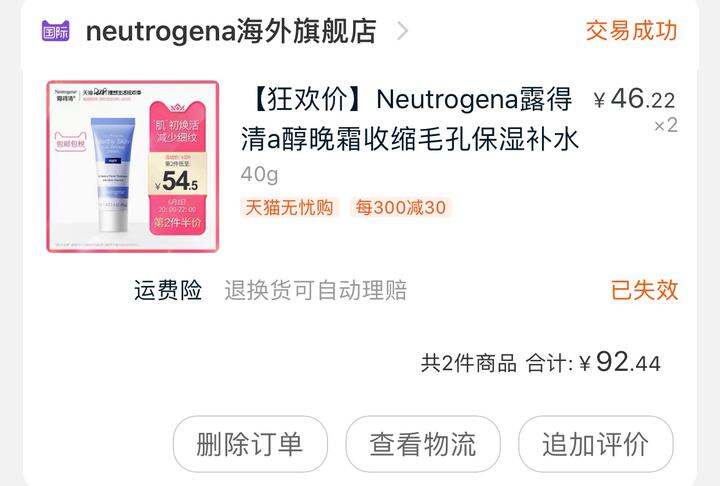The image size is (720, 486).
Task: Open product title 【狂欢价】Neutrogena露得清a醇晚霜
Action: [x=409, y=119]
